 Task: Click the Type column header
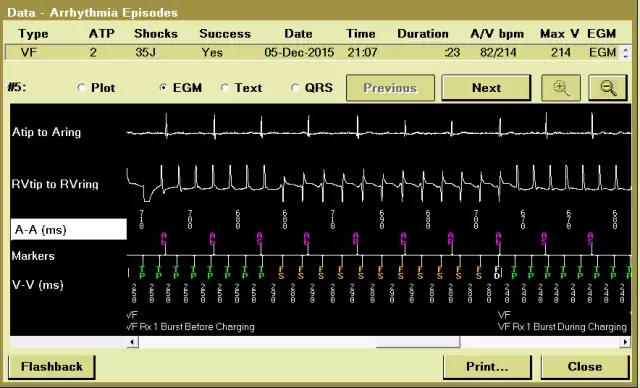click(x=33, y=34)
